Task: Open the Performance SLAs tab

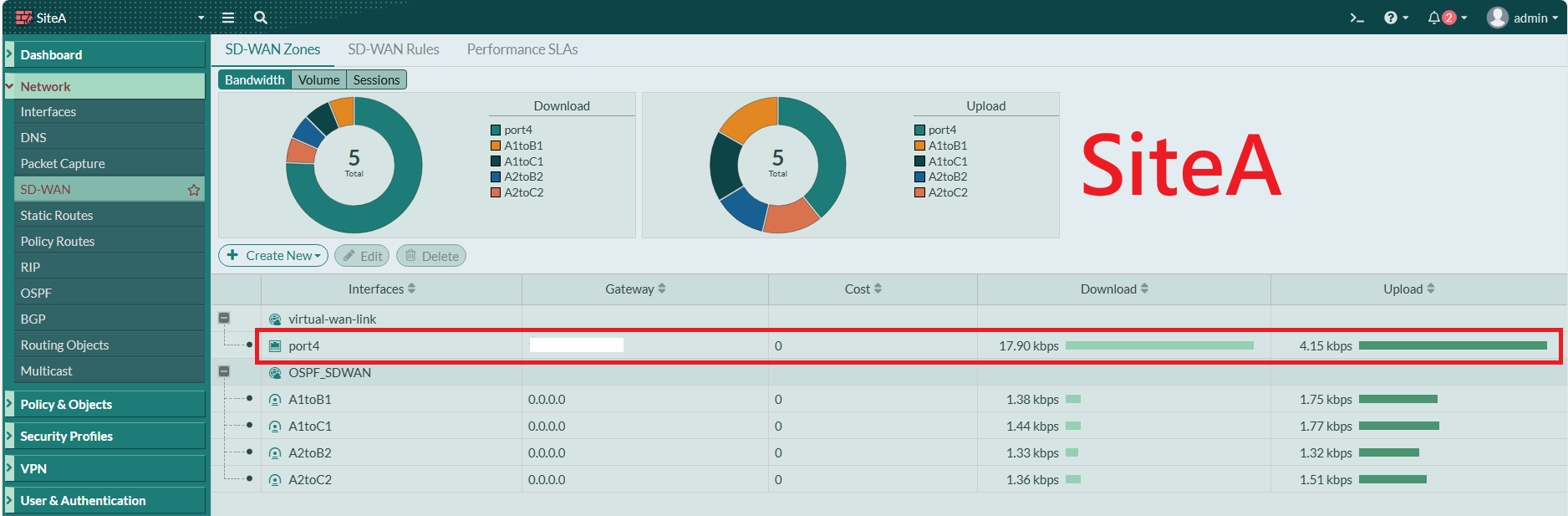Action: 522,50
